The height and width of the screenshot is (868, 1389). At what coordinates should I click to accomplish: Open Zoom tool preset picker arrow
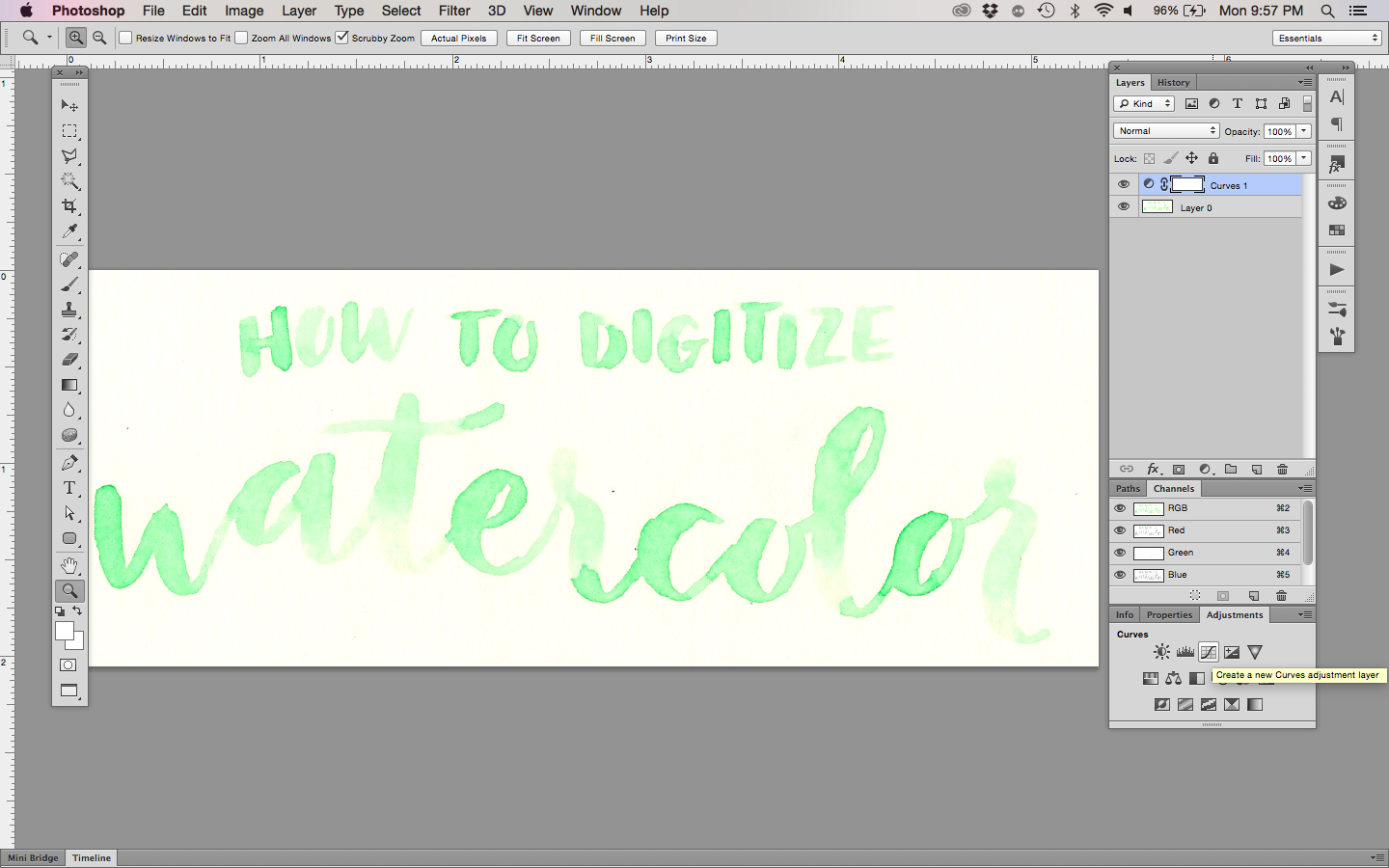(49, 38)
